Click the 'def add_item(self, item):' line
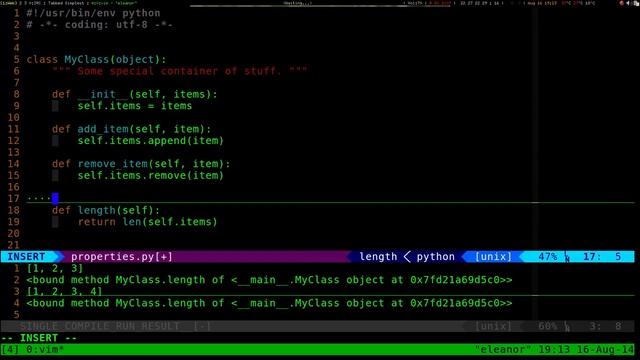Viewport: 640px width, 360px height. [131, 129]
